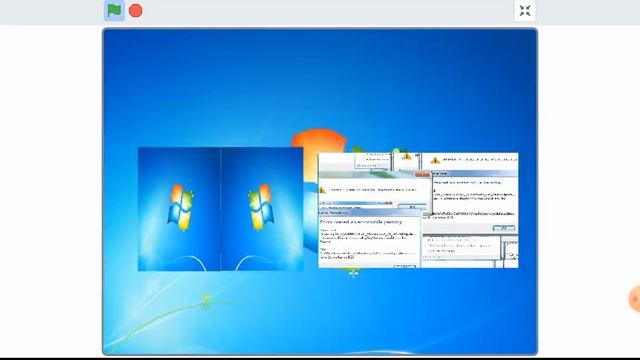Close the middle warning dialog with the red X
The width and height of the screenshot is (640, 360).
point(423,174)
